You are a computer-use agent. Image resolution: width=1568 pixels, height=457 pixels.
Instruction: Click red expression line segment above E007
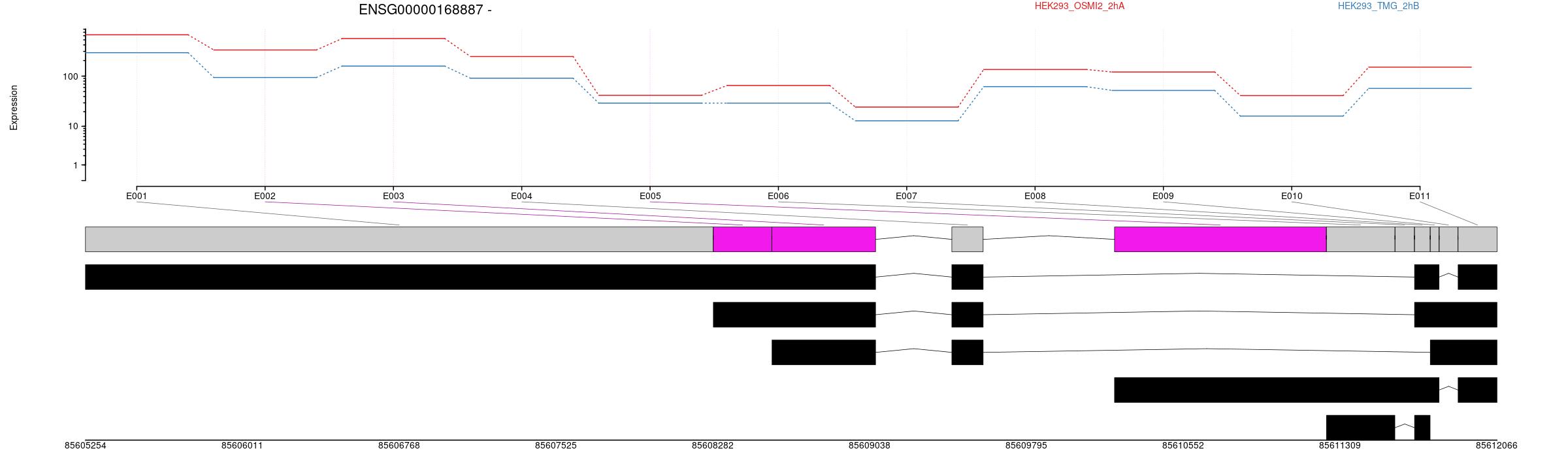pyautogui.click(x=907, y=107)
